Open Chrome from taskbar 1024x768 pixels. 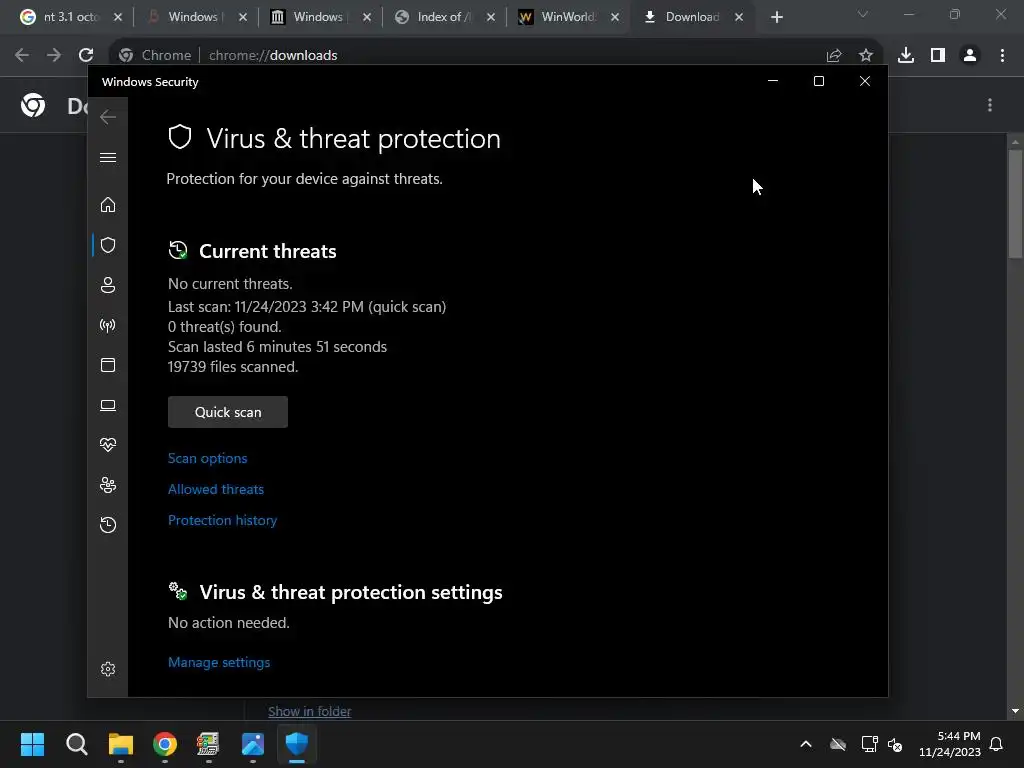[x=165, y=744]
